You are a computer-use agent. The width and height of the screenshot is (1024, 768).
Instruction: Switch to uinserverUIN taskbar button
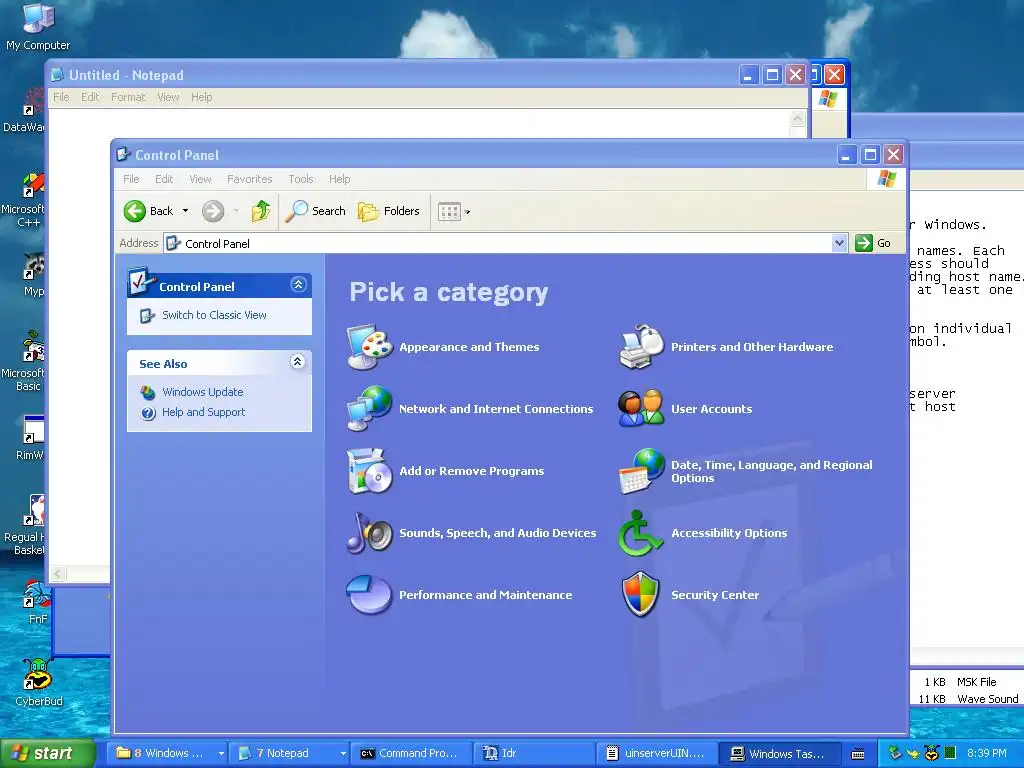click(x=658, y=754)
